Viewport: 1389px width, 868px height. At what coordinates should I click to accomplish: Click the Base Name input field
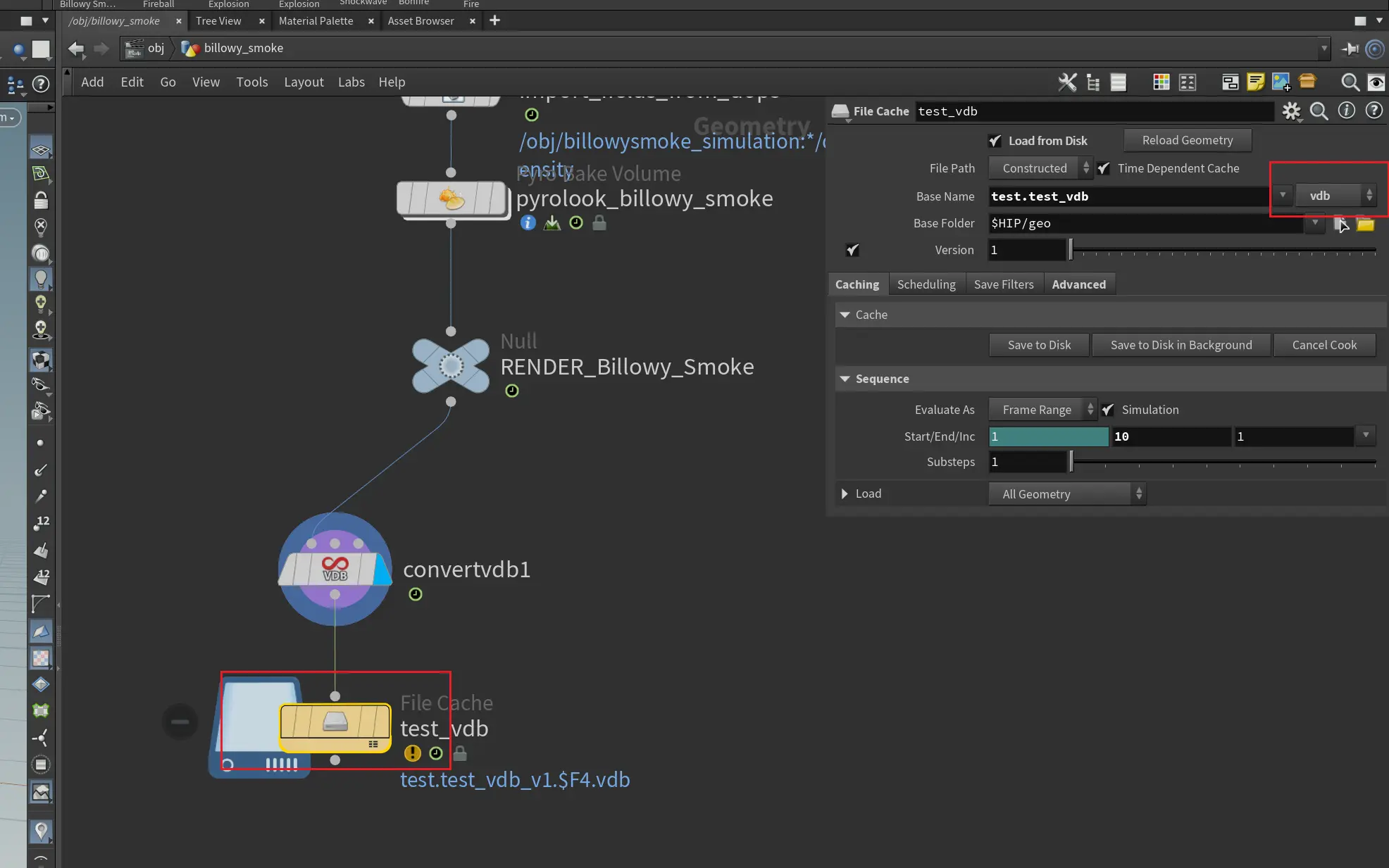tap(1129, 196)
